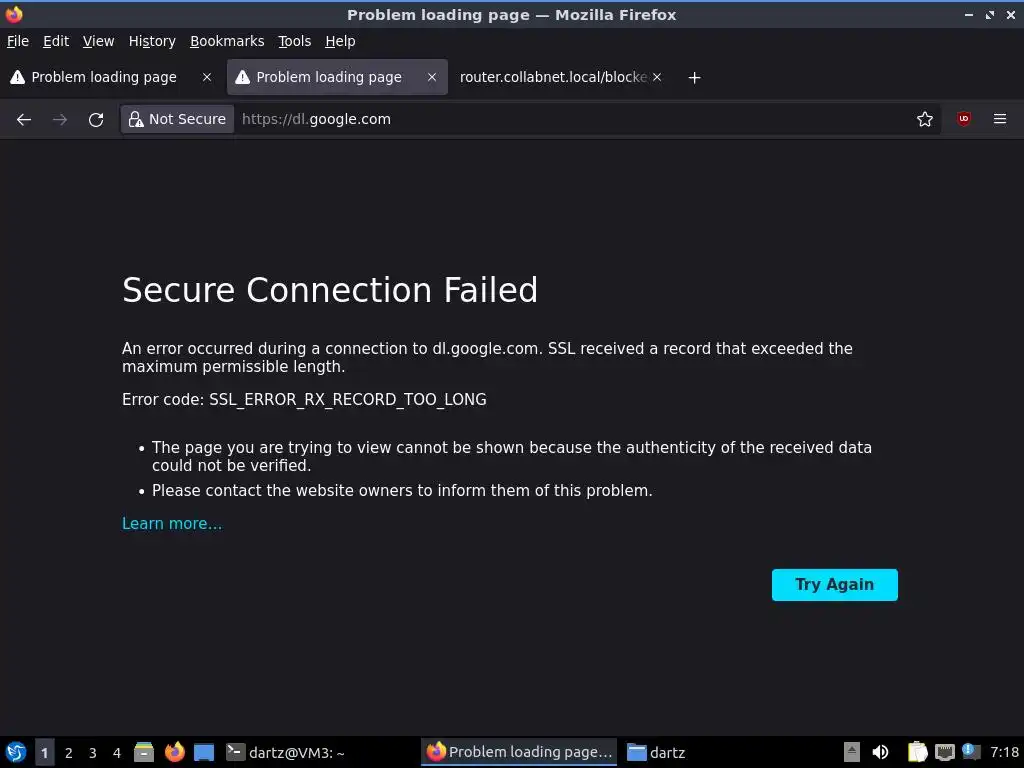Click the URL address bar field

(570, 119)
